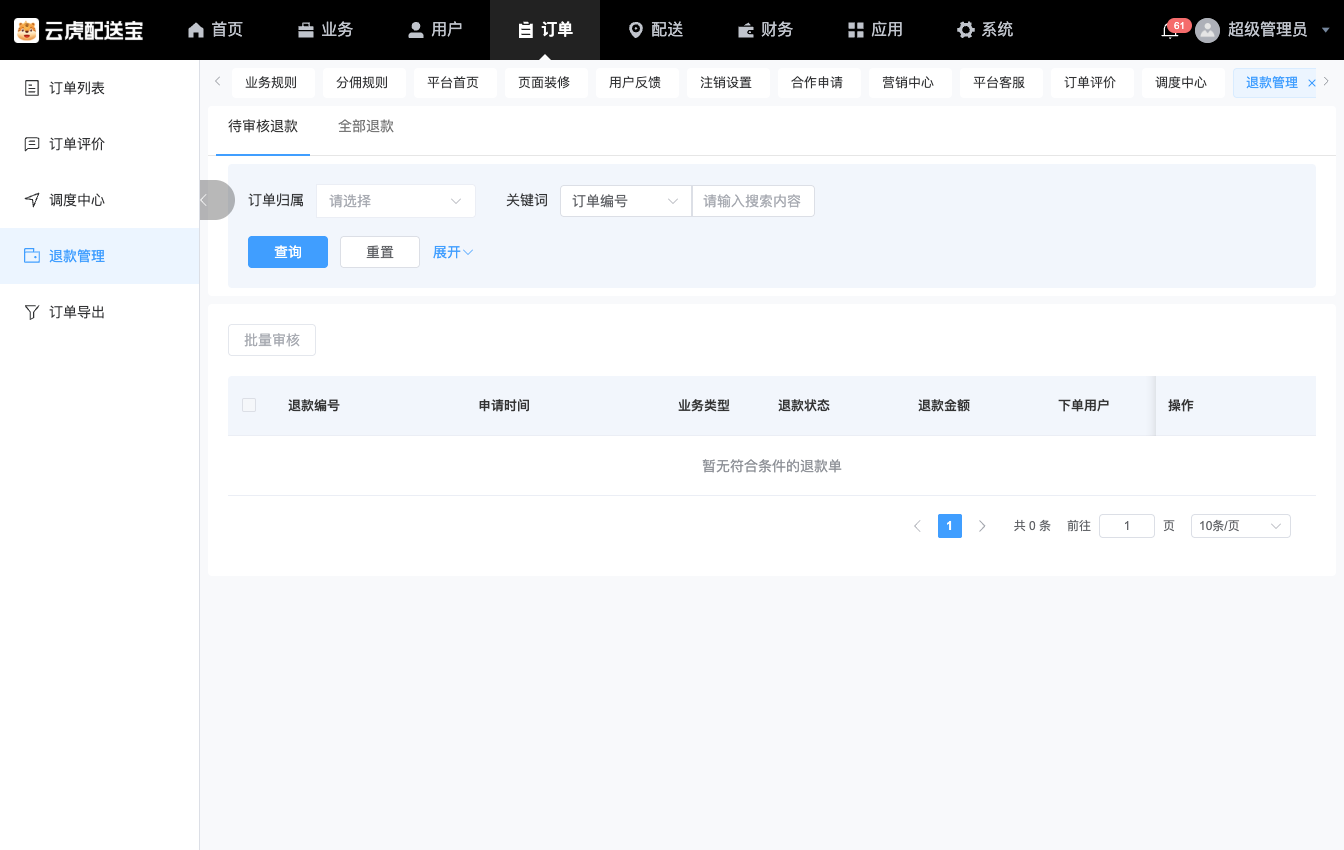
Task: Open the 配送 top navigation menu
Action: coord(655,30)
